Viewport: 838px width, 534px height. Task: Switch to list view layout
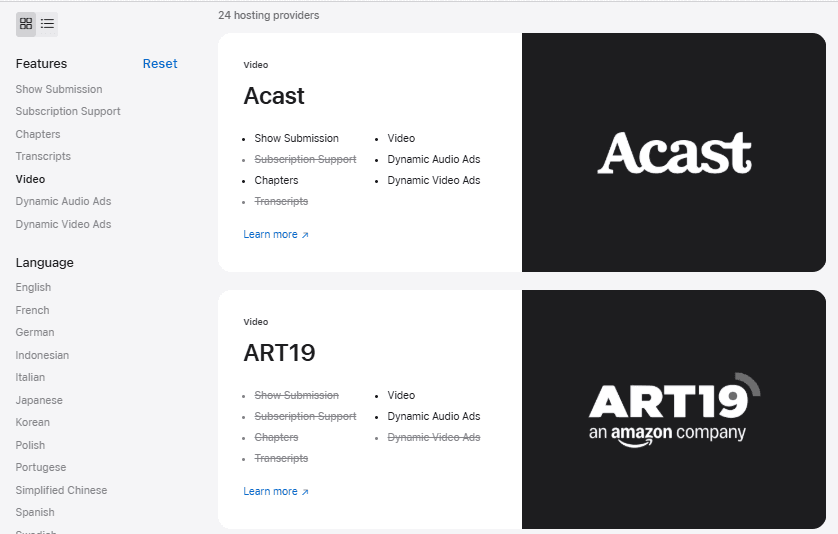click(48, 24)
